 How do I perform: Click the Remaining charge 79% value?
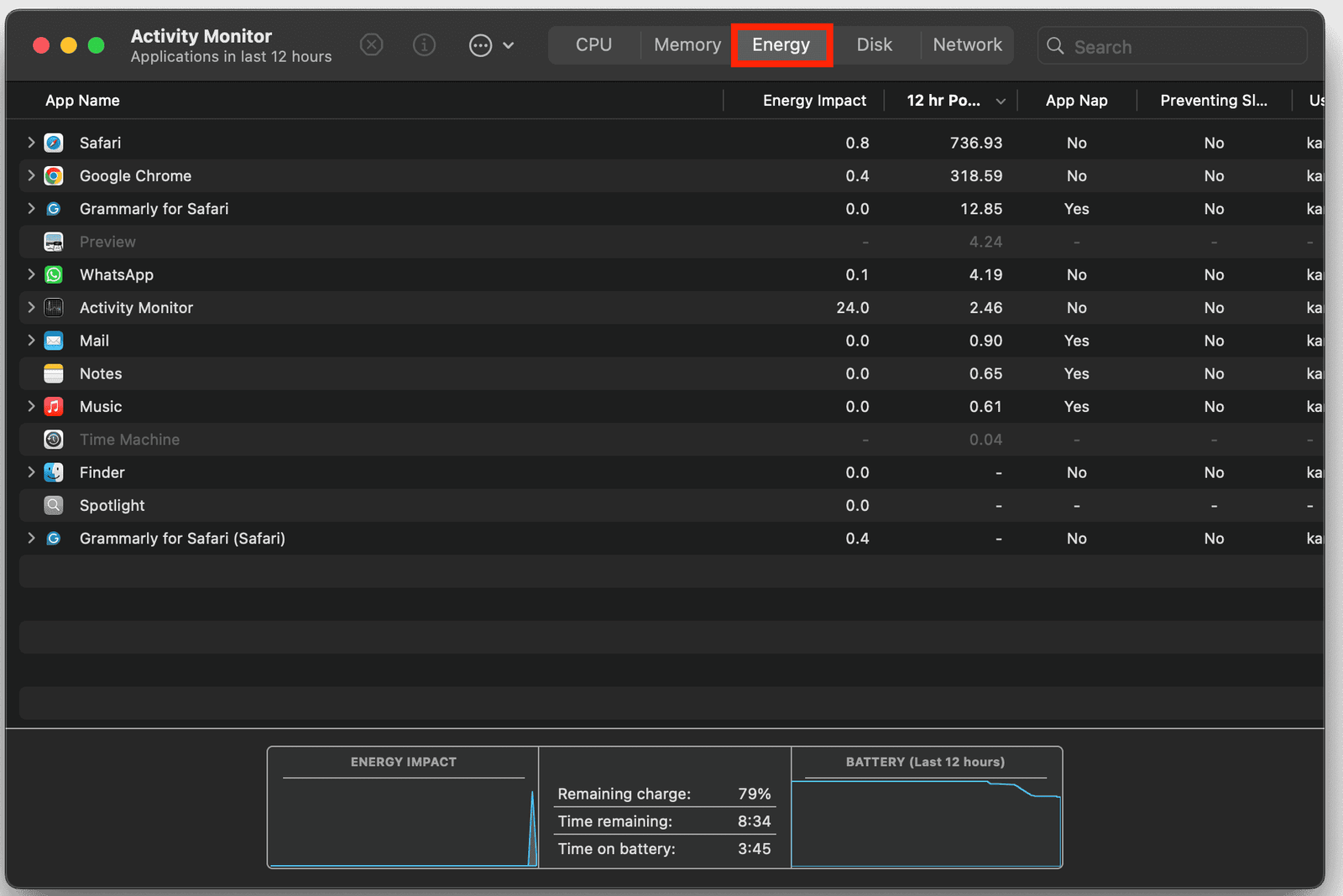point(755,794)
